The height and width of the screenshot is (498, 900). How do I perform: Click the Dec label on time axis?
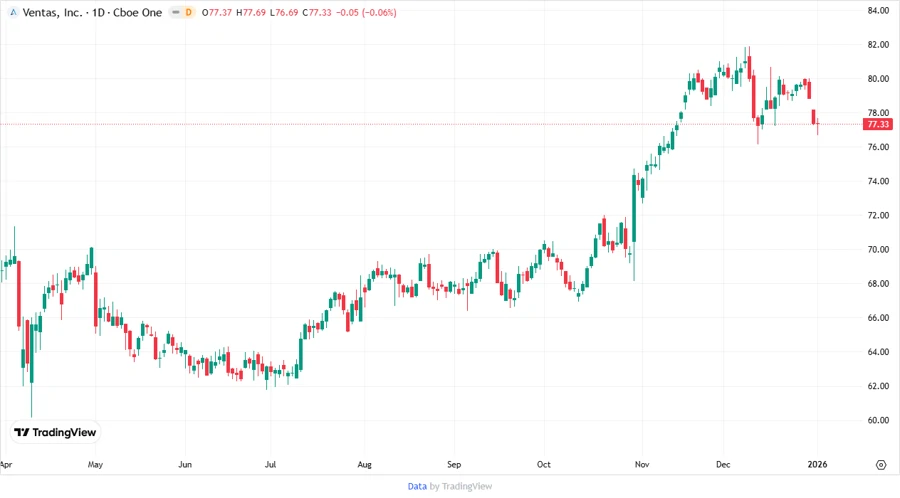tap(723, 465)
